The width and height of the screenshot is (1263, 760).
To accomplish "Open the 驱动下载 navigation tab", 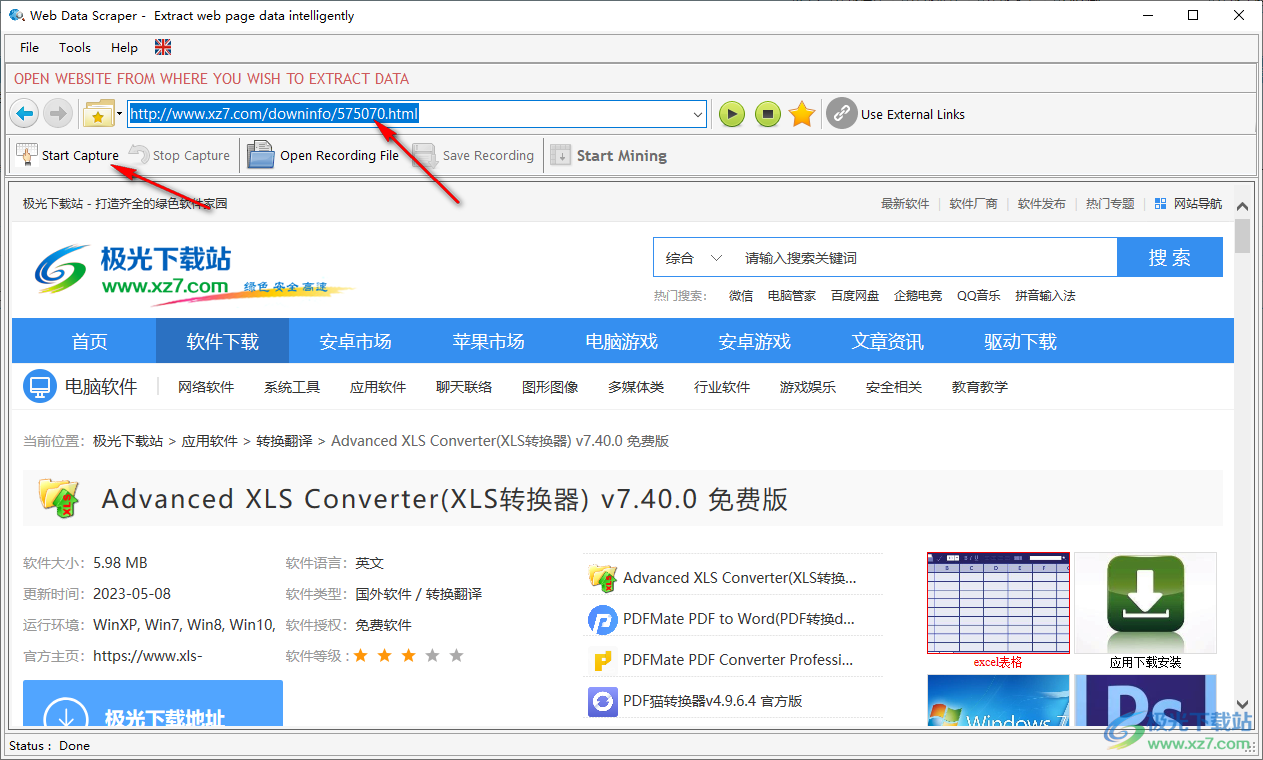I will (x=1021, y=341).
